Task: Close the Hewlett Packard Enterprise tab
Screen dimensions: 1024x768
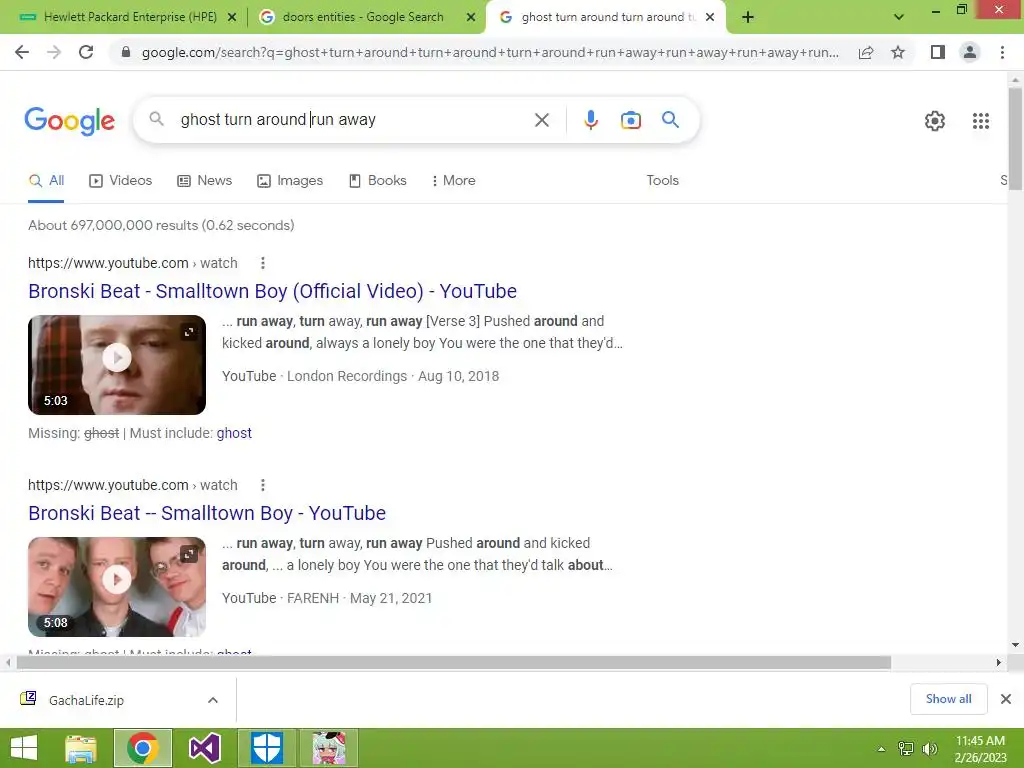Action: (232, 18)
